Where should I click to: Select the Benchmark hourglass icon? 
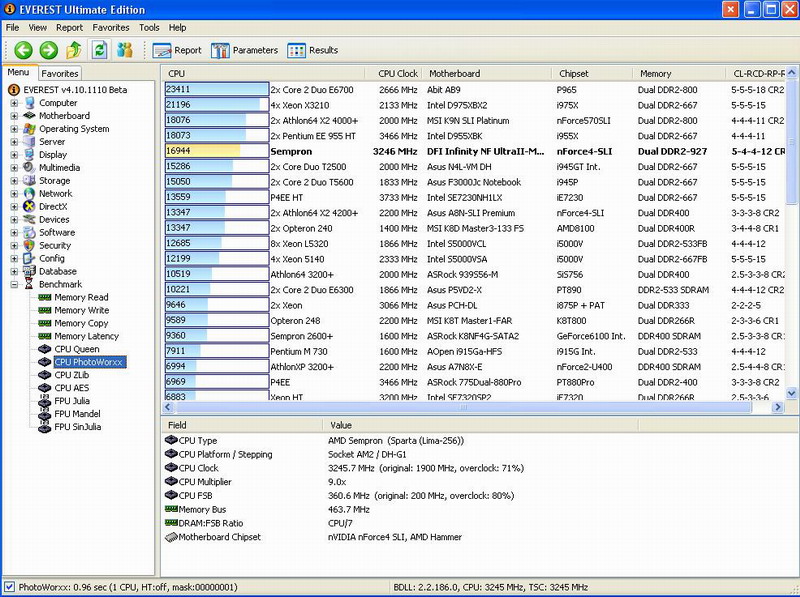point(30,284)
